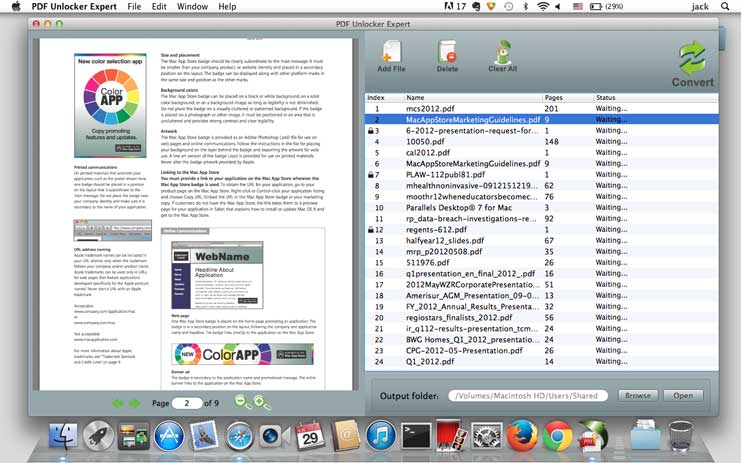Click the lock icon on row 3
The height and width of the screenshot is (463, 741).
click(x=370, y=130)
